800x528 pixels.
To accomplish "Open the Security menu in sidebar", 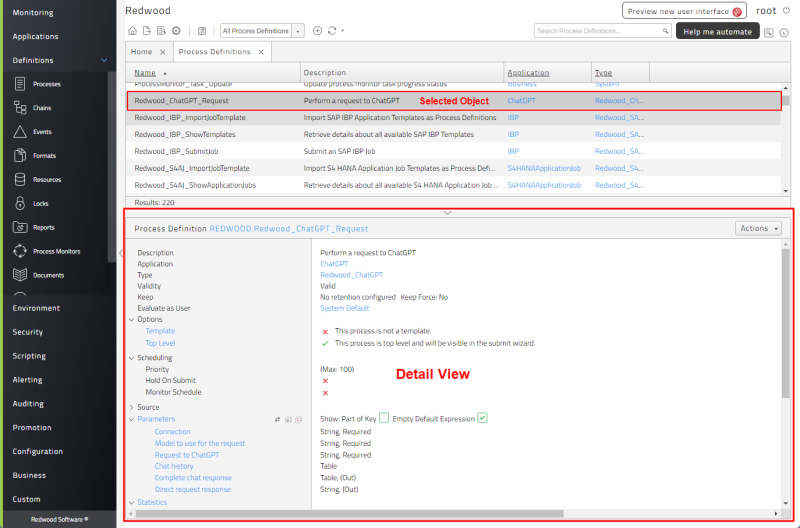I will (28, 332).
